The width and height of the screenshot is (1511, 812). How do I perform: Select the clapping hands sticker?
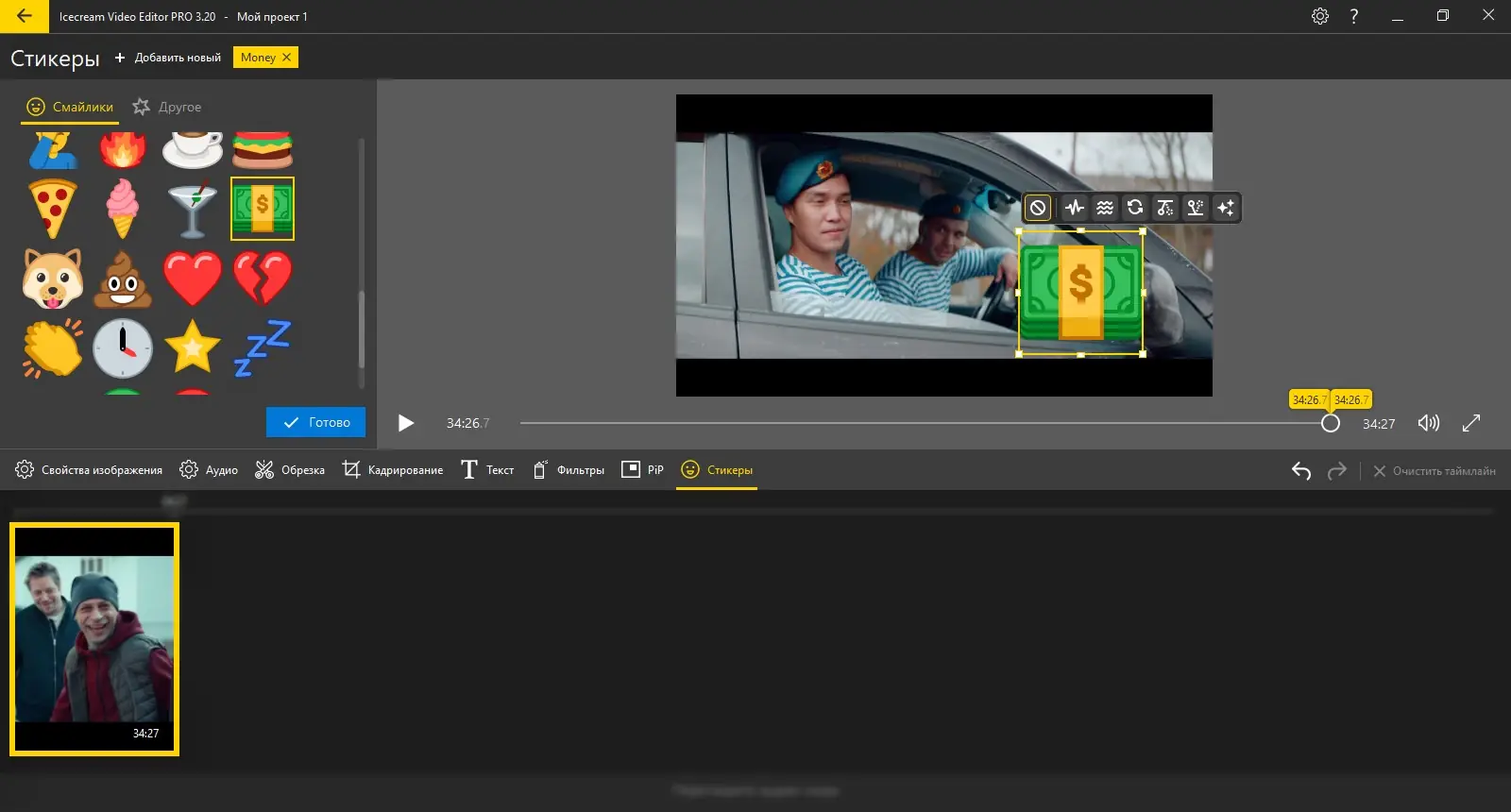click(x=53, y=348)
